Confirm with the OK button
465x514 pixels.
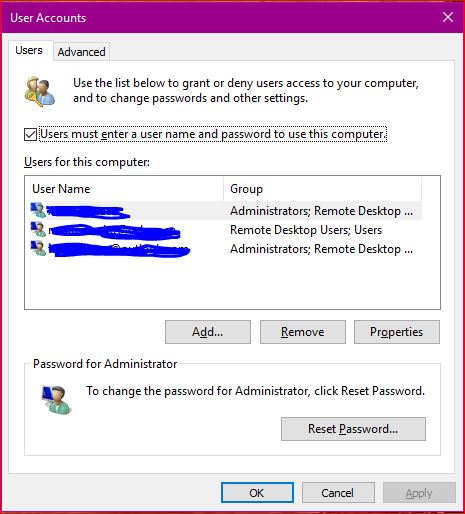257,493
